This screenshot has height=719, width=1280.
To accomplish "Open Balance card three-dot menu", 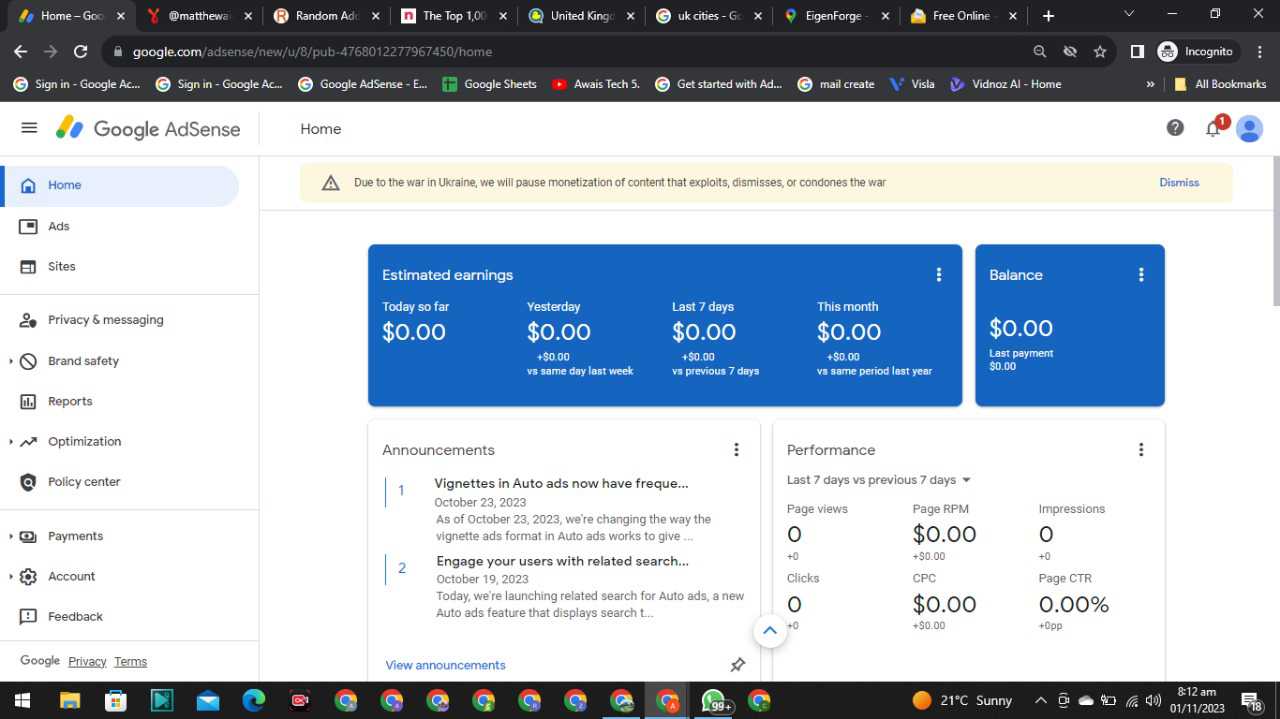I will [x=1141, y=275].
